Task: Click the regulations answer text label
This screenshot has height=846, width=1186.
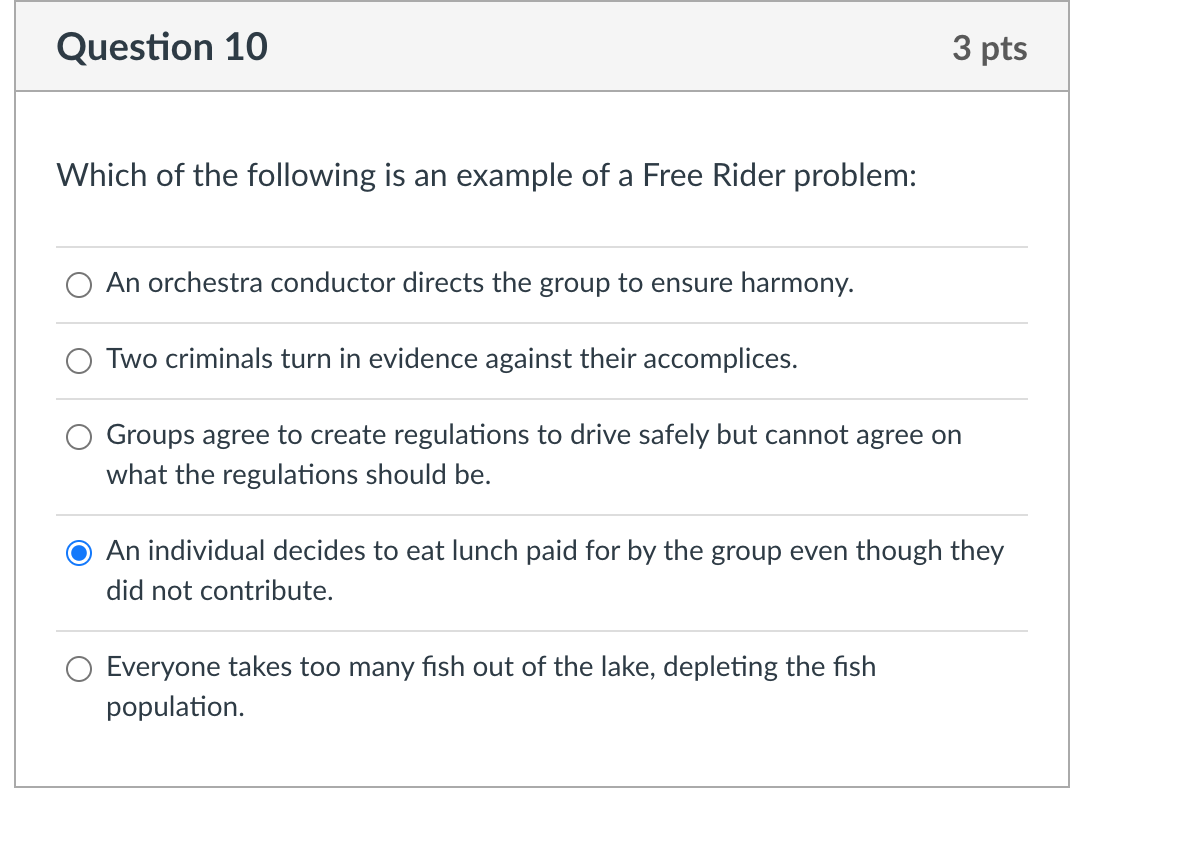Action: point(535,435)
